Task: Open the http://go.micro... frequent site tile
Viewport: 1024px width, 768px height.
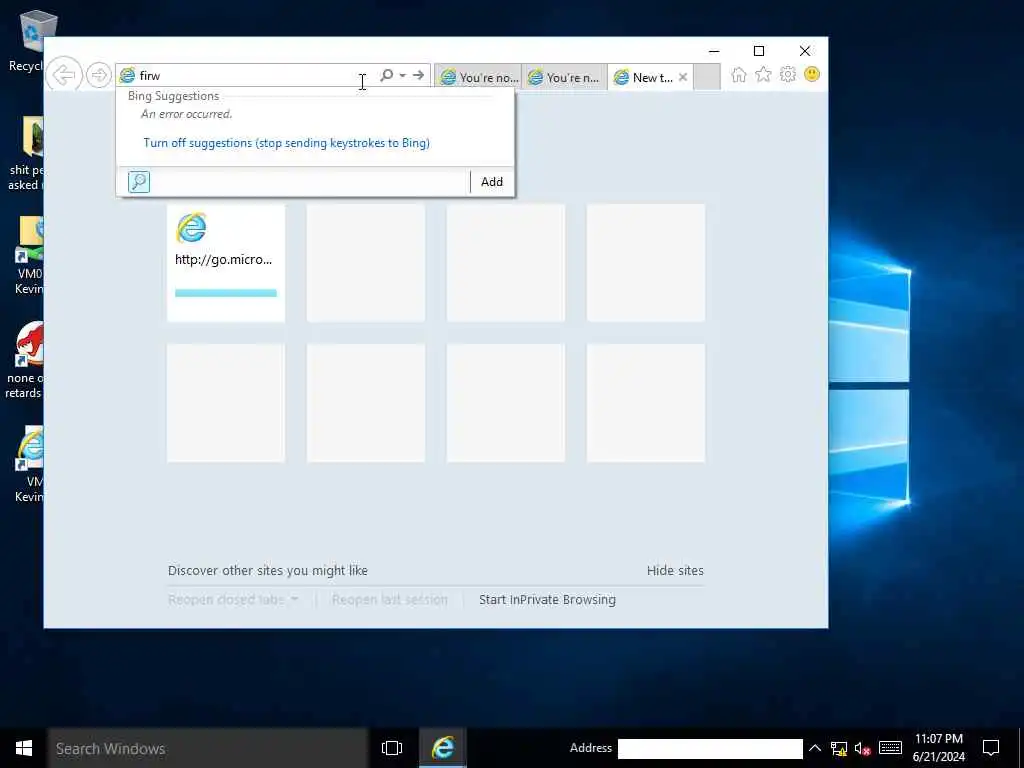Action: (226, 263)
